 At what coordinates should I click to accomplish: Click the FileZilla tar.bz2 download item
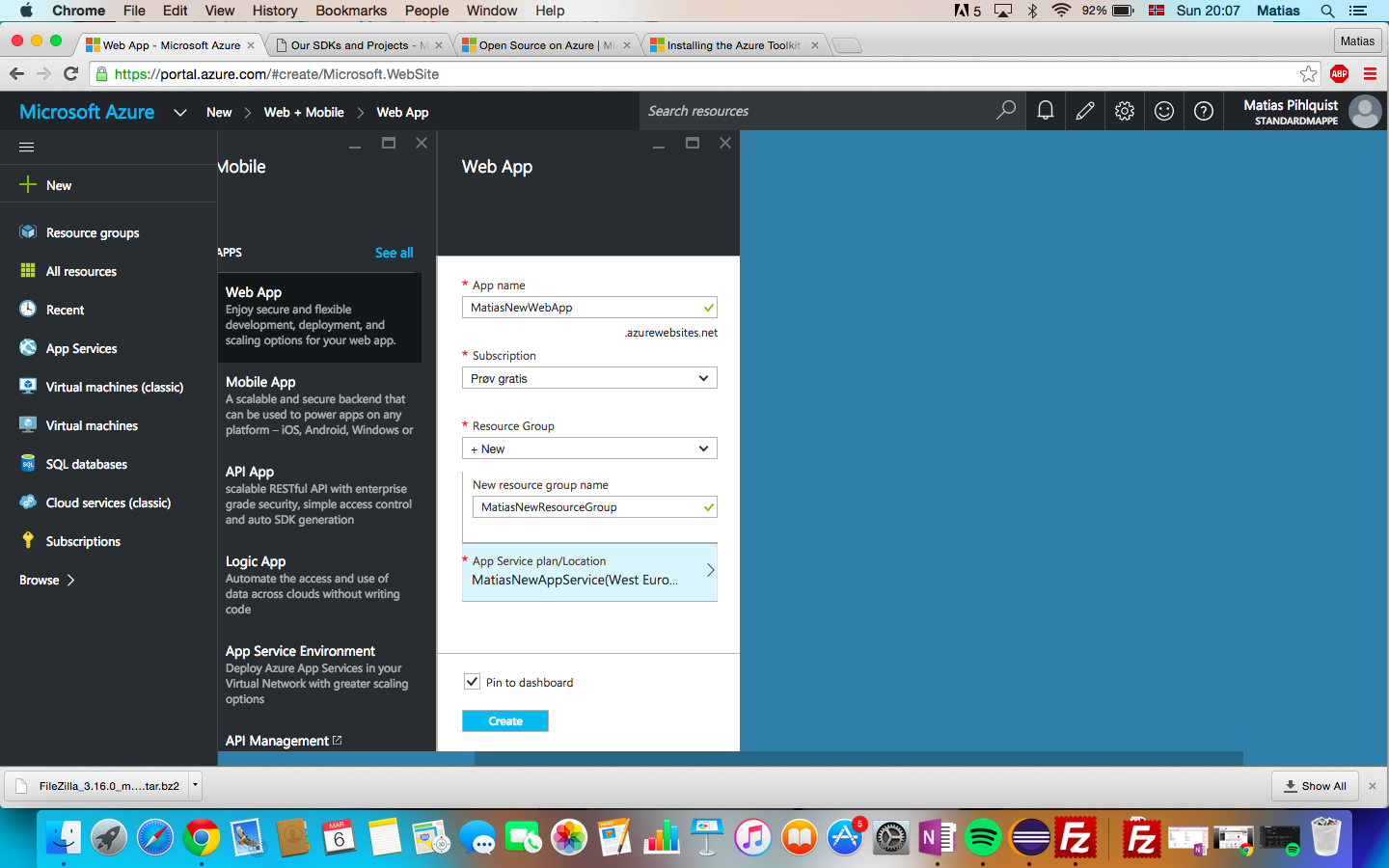(x=97, y=786)
